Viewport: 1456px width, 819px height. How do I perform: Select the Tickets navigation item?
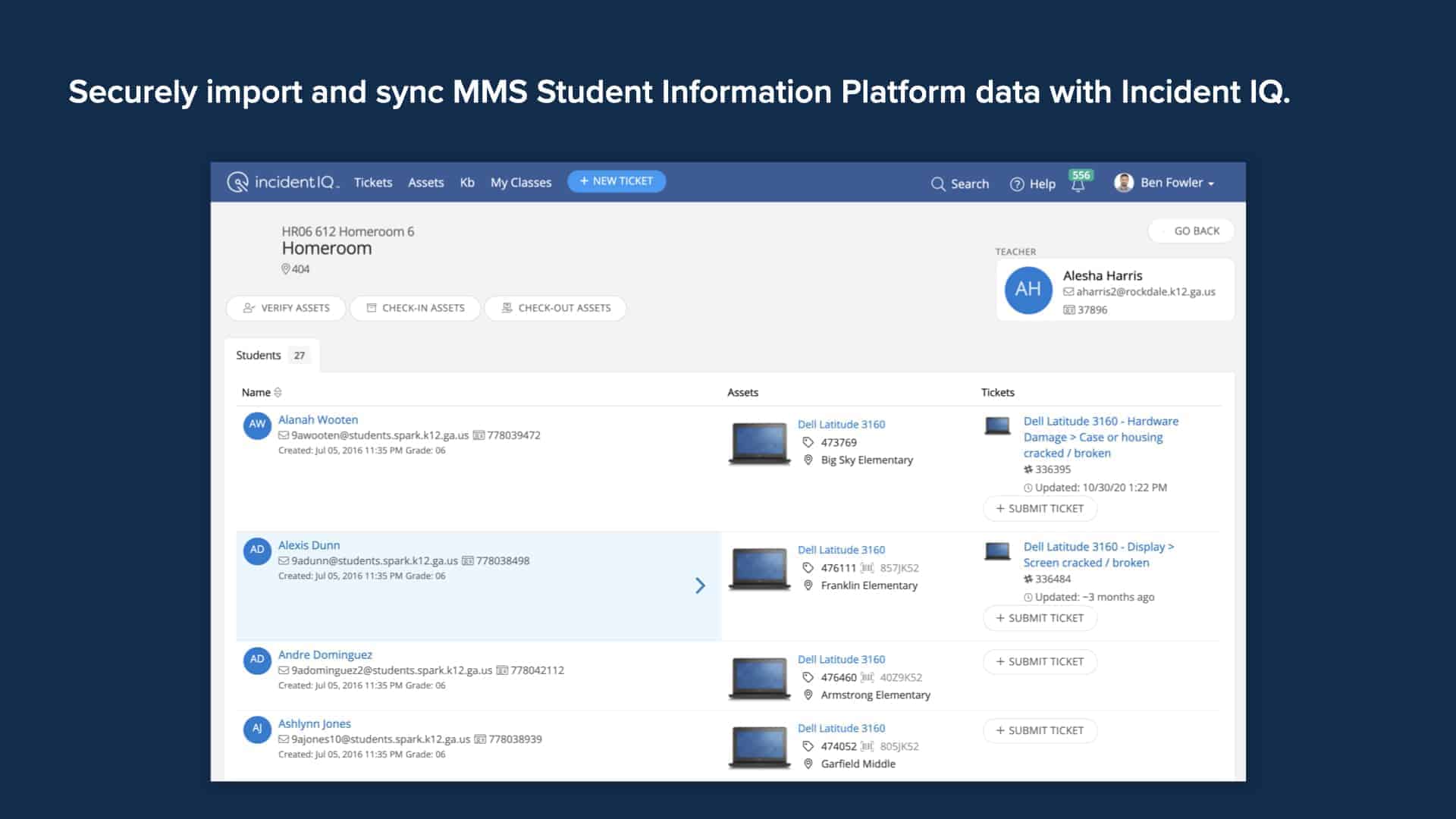[373, 182]
